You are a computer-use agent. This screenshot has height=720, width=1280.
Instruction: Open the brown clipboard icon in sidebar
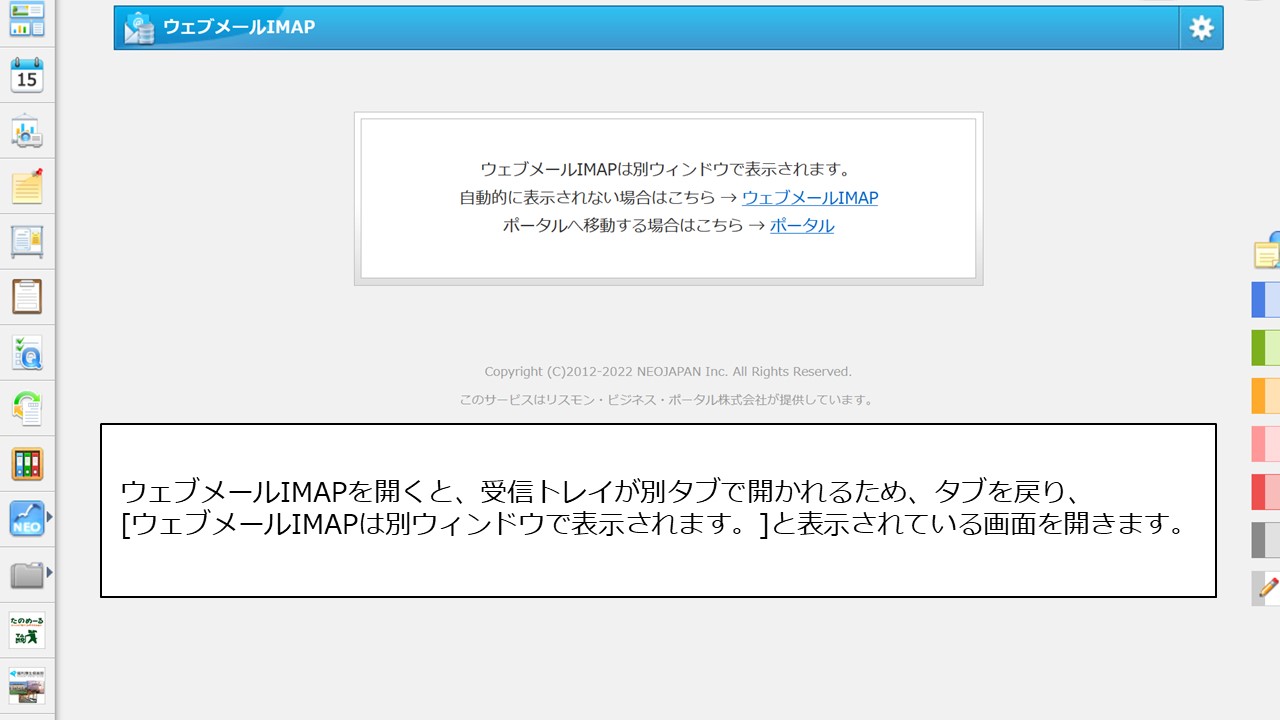coord(27,297)
